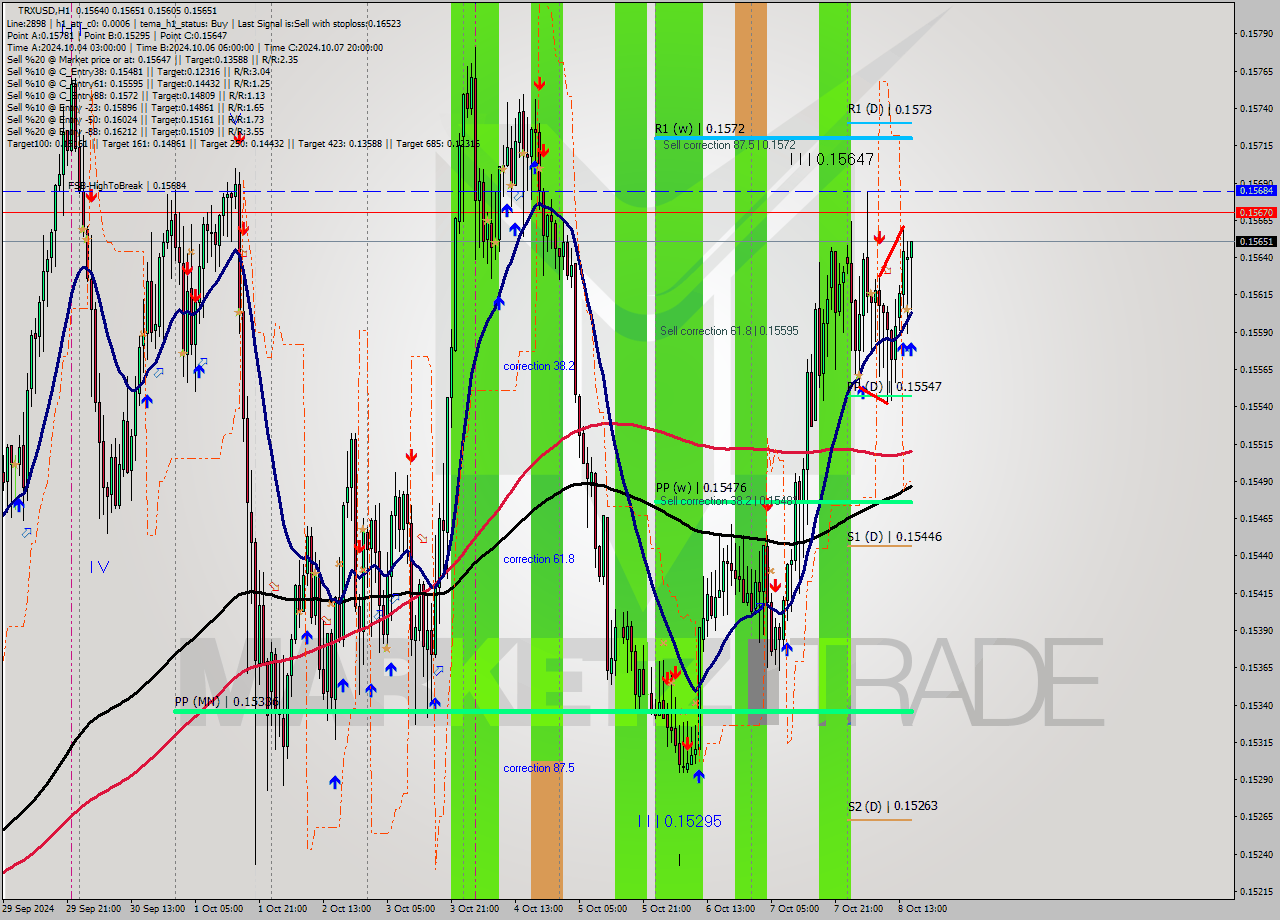Screen dimensions: 1280x920
Task: Click the 0.15684 price tag on the axis
Action: (x=1255, y=190)
